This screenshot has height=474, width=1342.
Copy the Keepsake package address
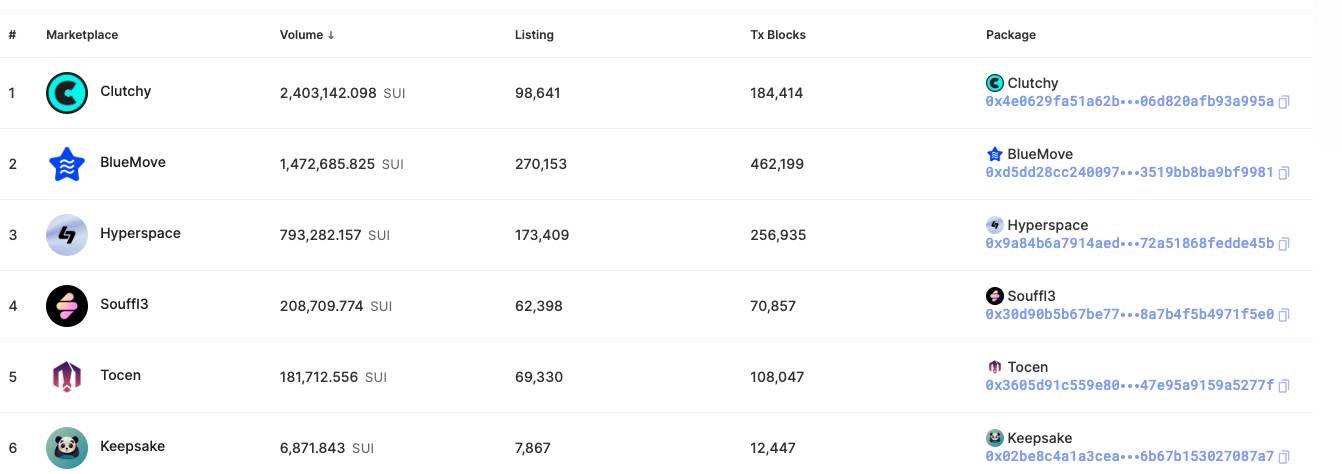click(1284, 457)
